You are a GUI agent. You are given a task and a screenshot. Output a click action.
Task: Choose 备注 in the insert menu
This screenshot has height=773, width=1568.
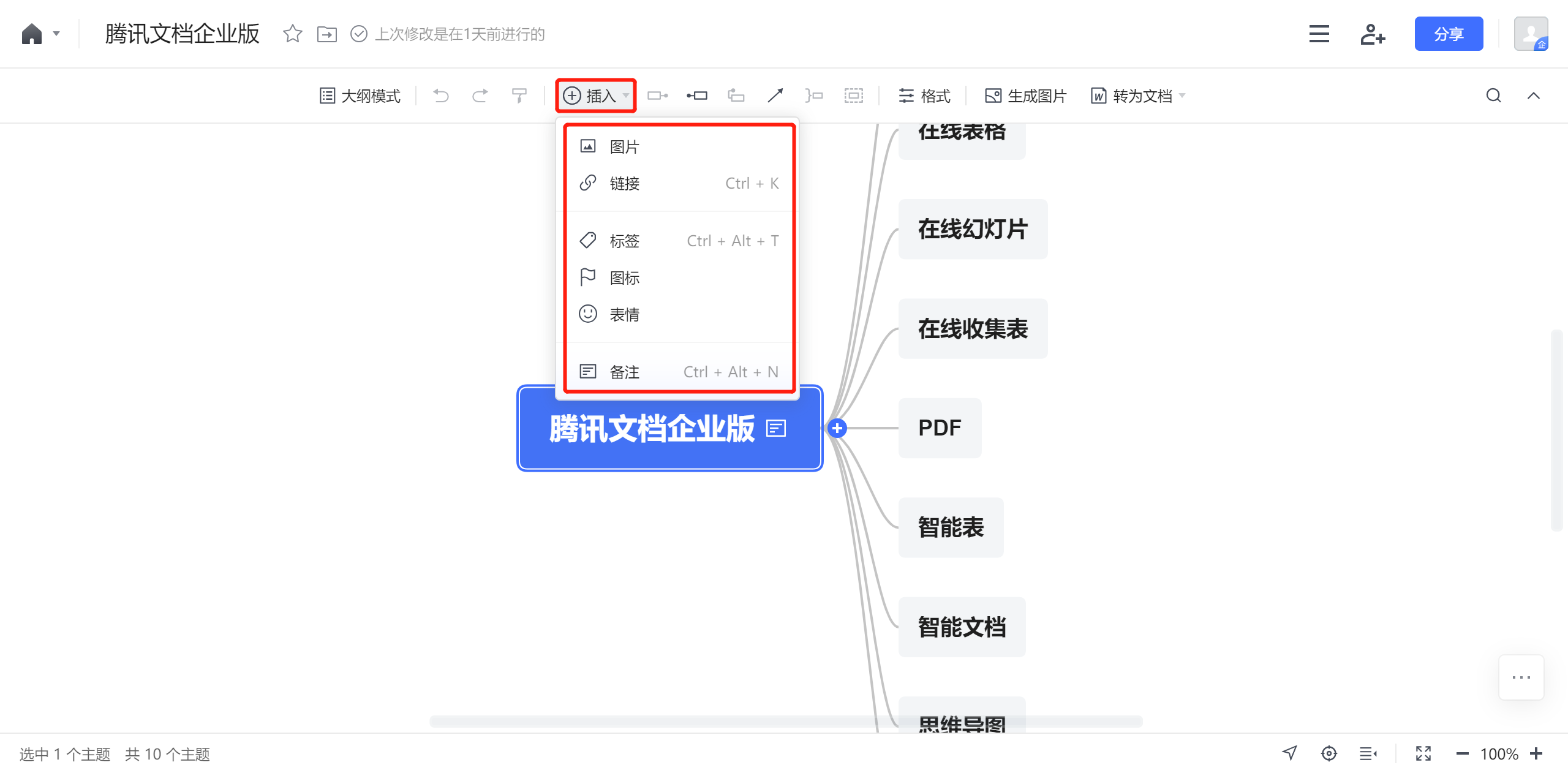pyautogui.click(x=624, y=372)
